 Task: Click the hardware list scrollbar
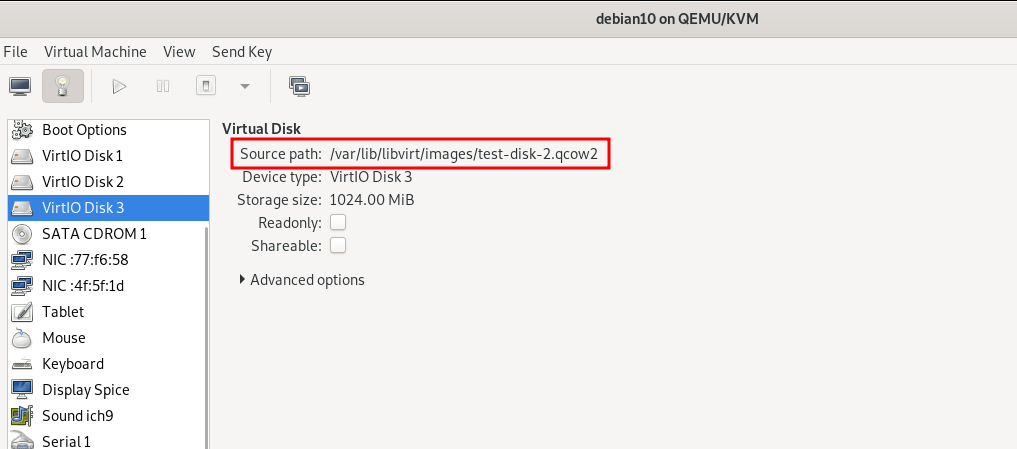click(x=208, y=337)
